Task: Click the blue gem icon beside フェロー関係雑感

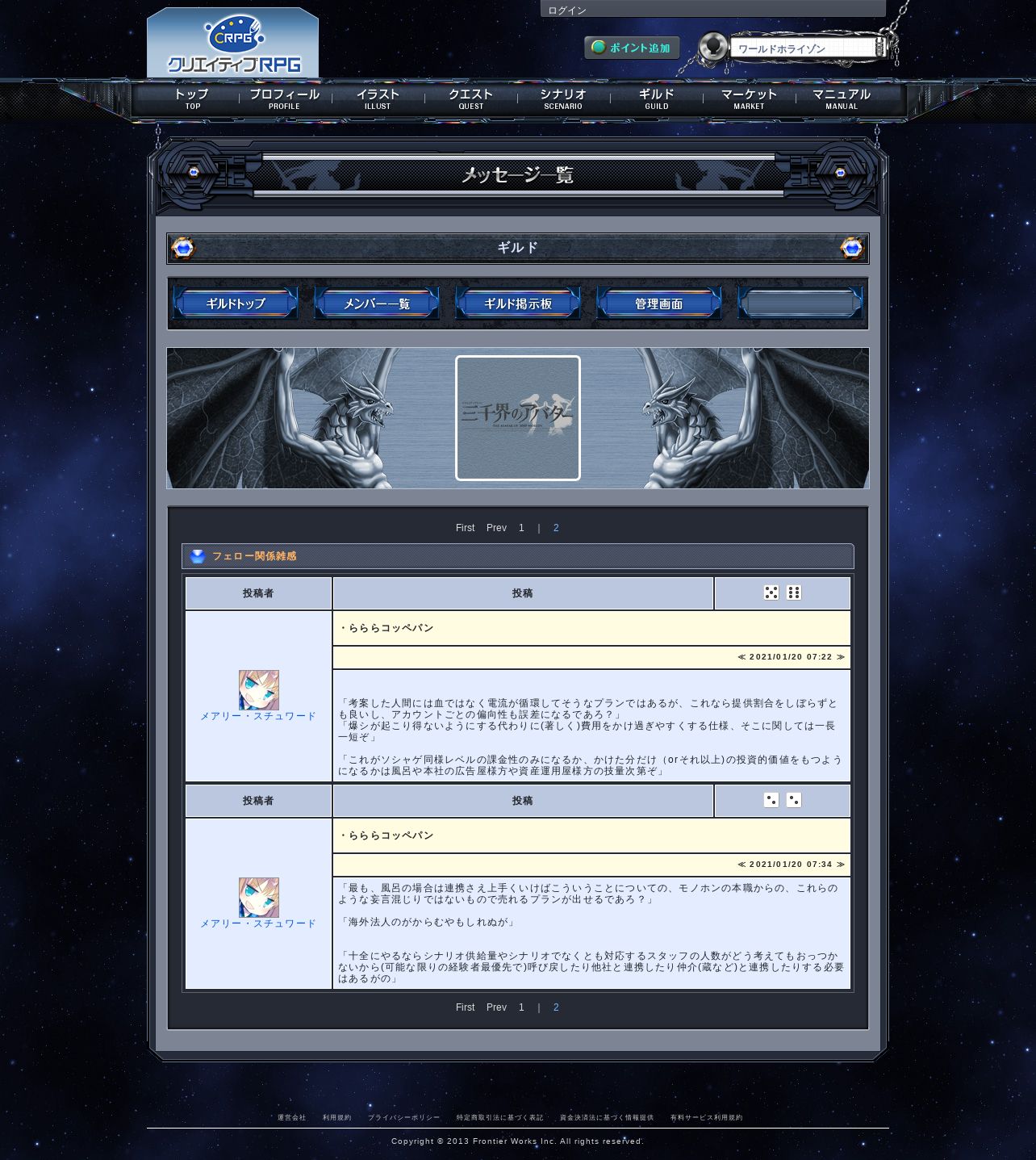Action: point(198,556)
